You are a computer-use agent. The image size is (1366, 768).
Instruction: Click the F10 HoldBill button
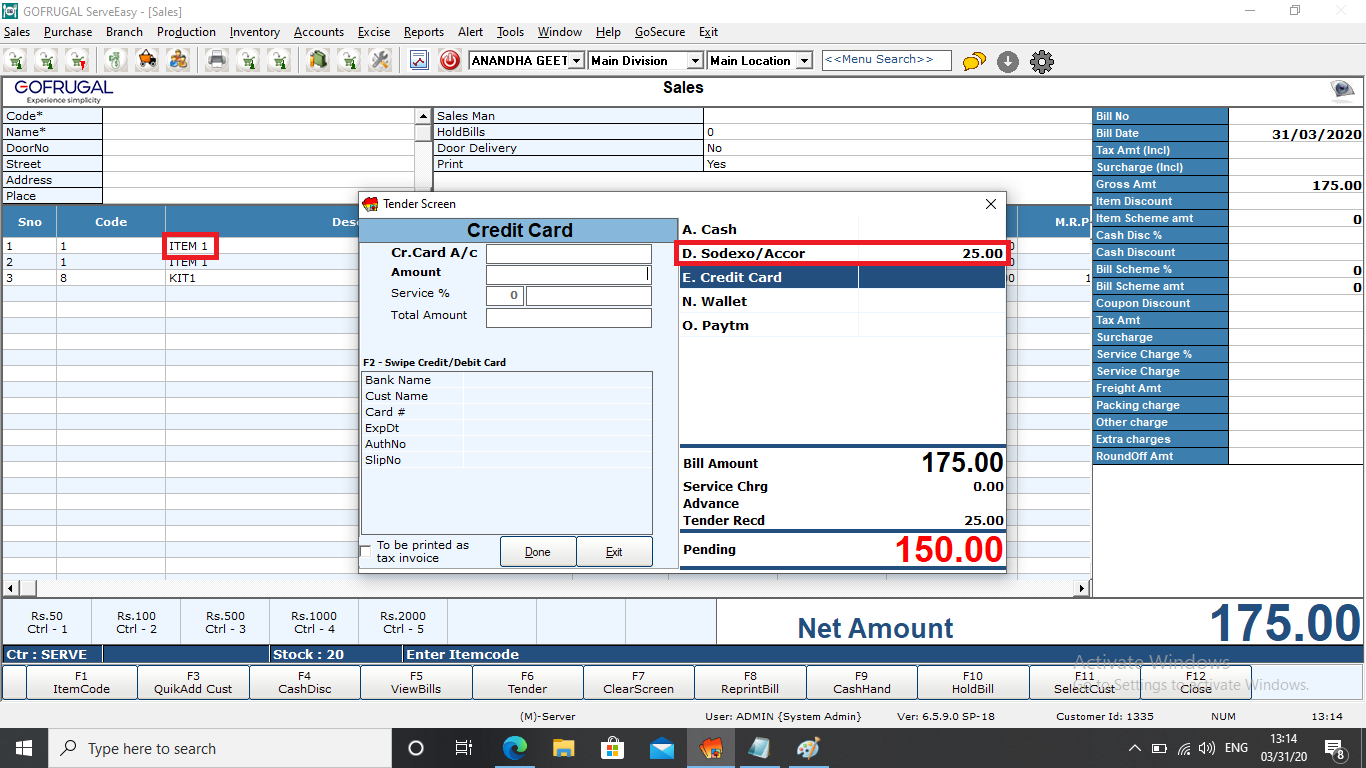[973, 682]
